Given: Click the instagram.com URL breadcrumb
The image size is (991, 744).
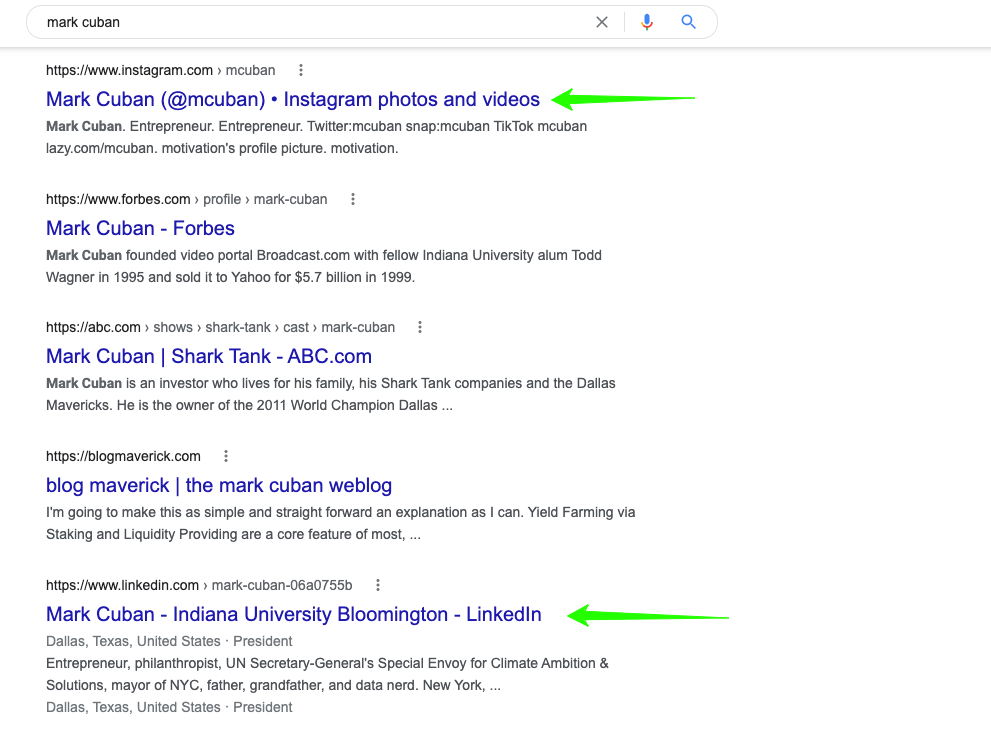Looking at the screenshot, I should click(x=160, y=70).
